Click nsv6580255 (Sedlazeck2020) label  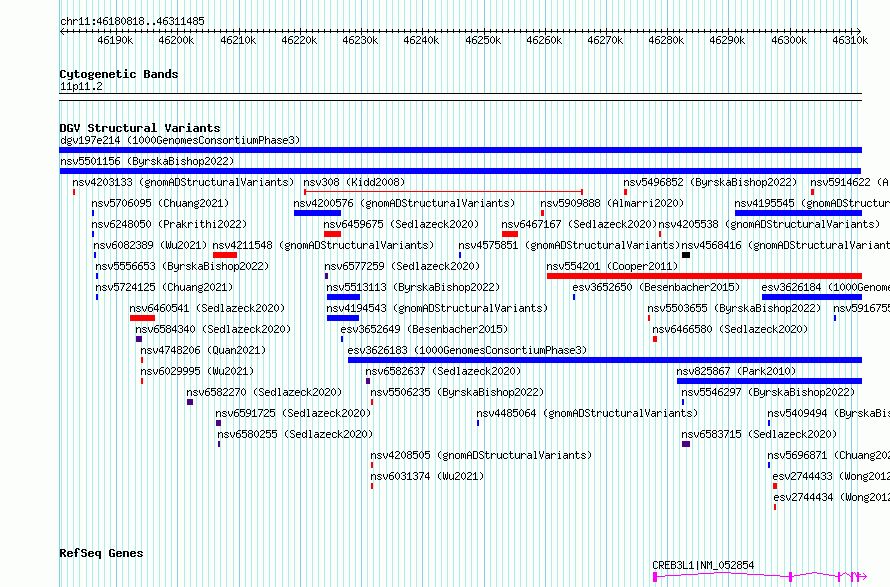[295, 434]
